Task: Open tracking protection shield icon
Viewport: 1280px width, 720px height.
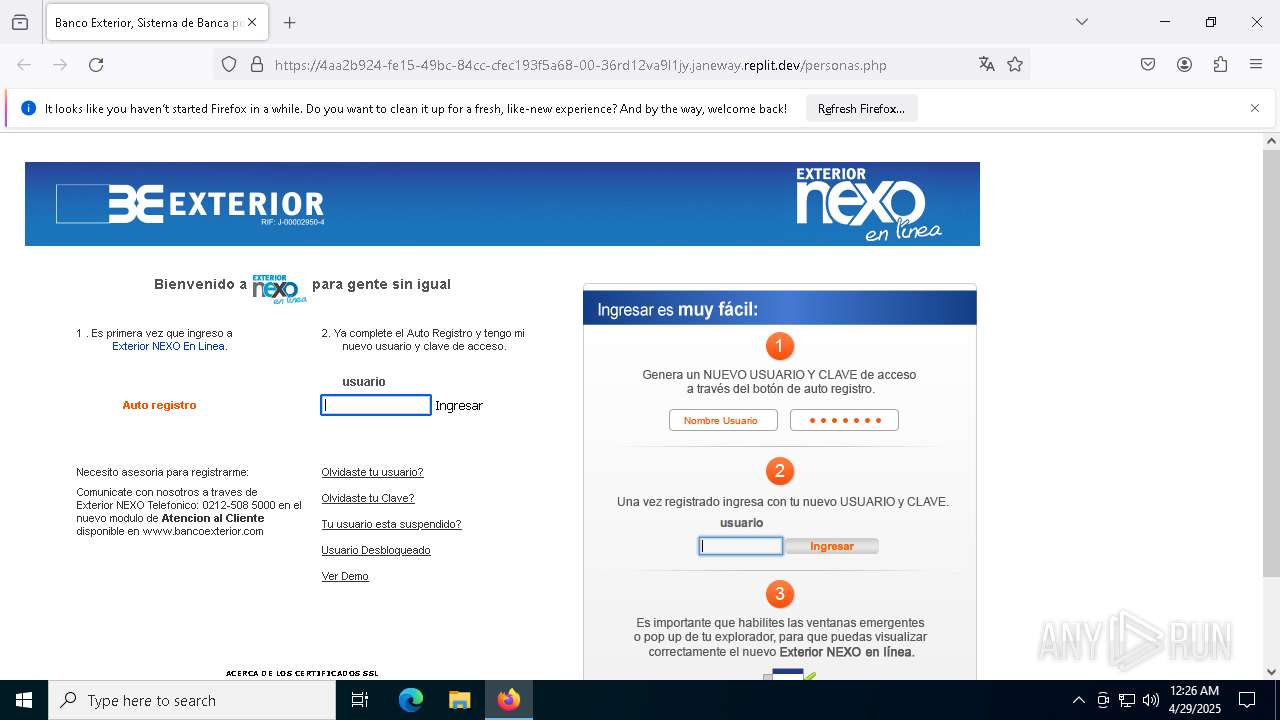Action: click(x=229, y=65)
